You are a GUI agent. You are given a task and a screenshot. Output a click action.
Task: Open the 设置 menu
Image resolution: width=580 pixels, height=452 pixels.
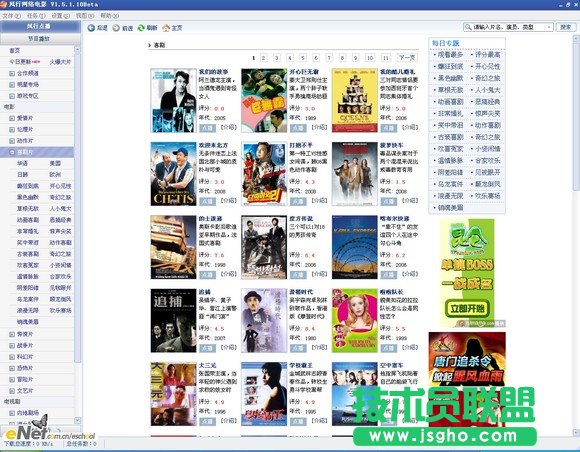click(60, 16)
